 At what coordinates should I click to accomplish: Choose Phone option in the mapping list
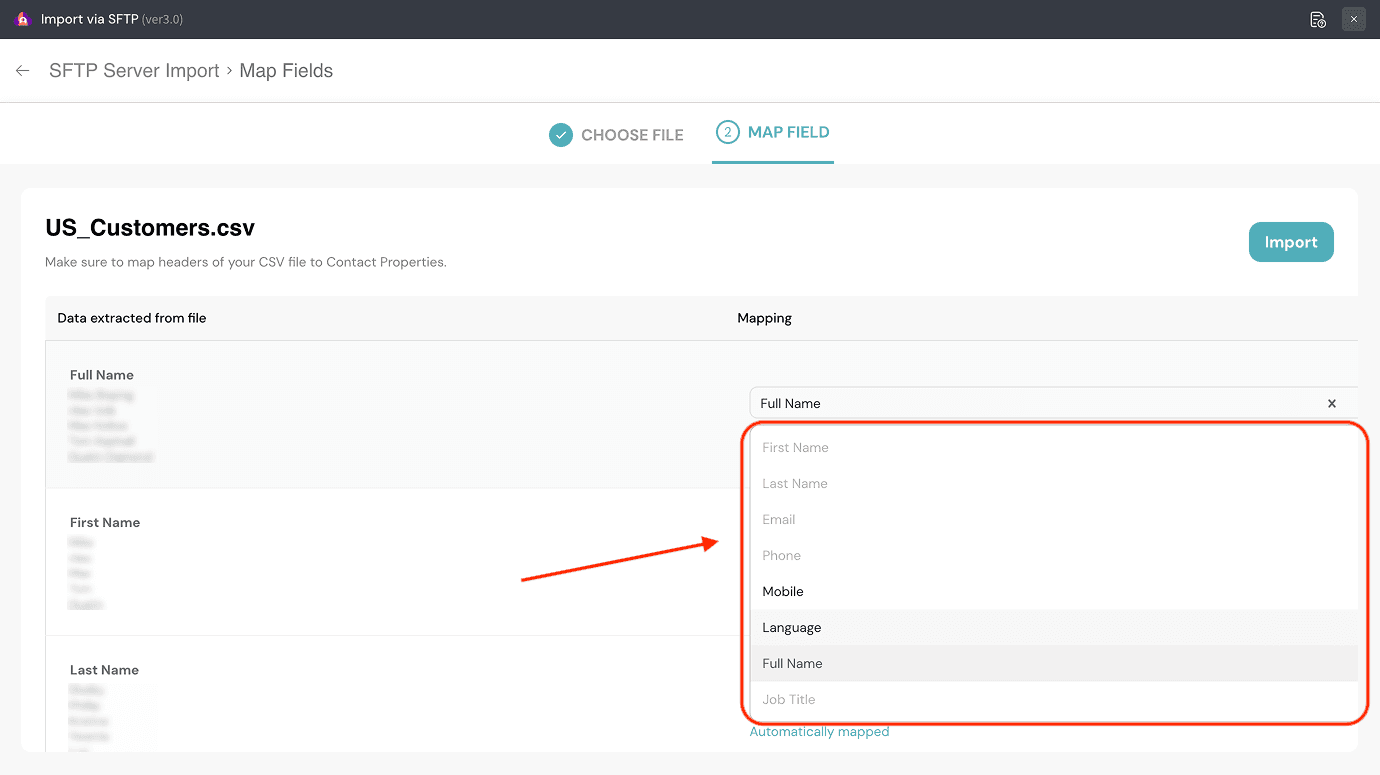[x=781, y=556]
